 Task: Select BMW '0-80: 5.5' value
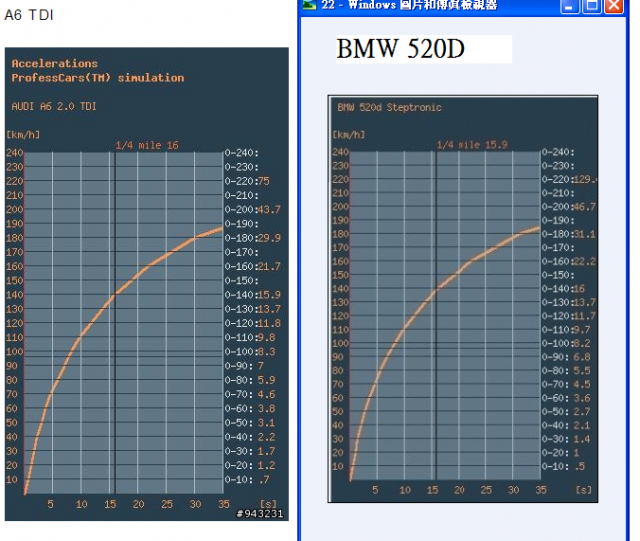point(566,370)
